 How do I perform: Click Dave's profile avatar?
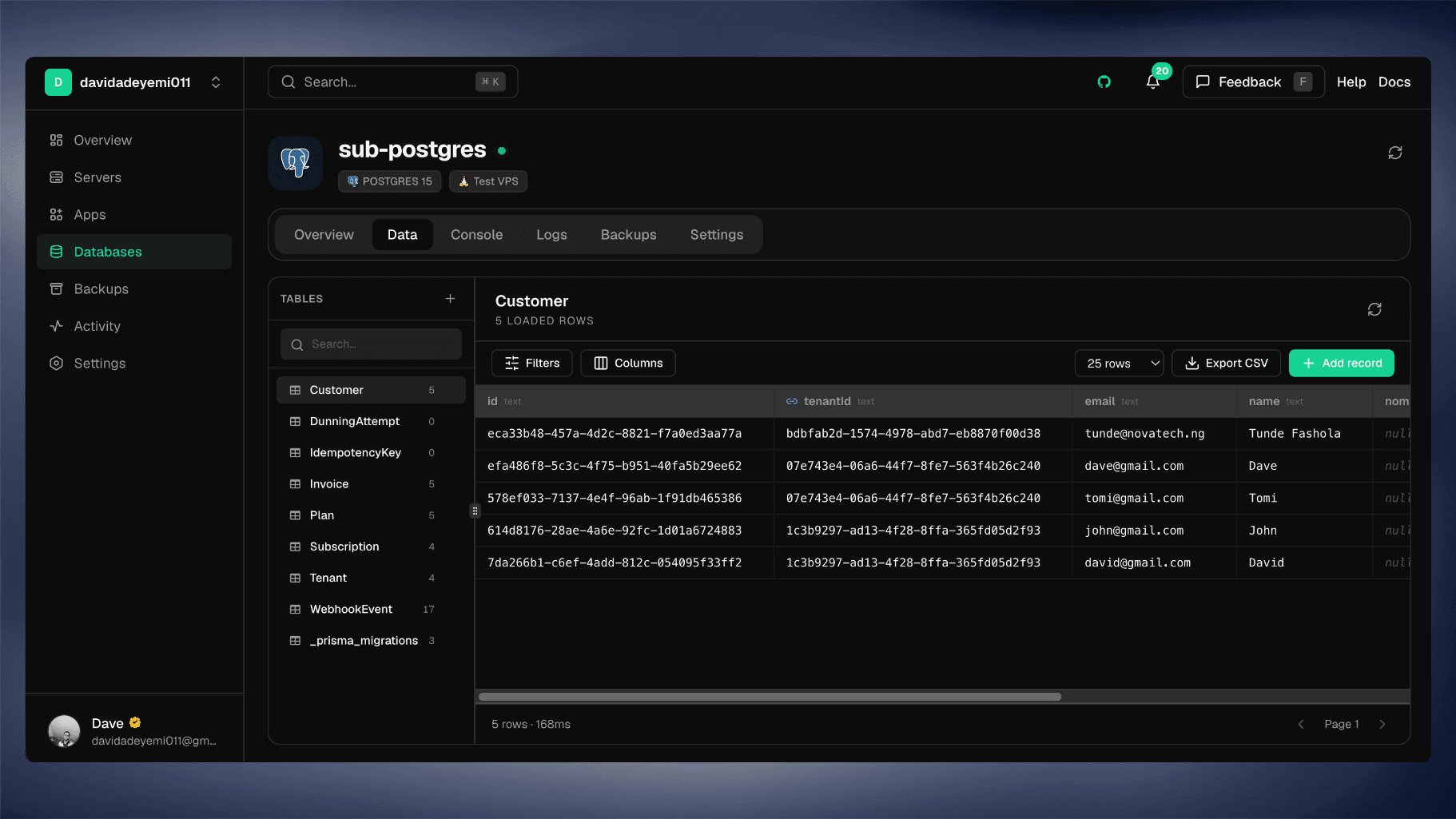tap(64, 731)
